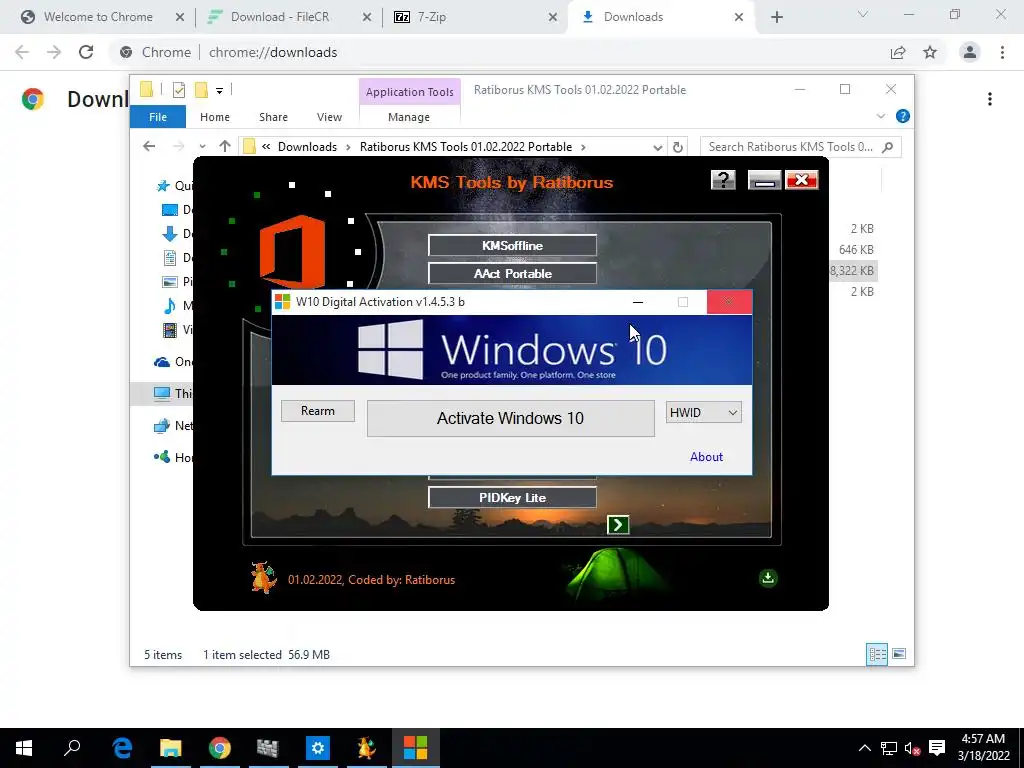Show hidden system tray icons
The width and height of the screenshot is (1024, 768).
864,748
